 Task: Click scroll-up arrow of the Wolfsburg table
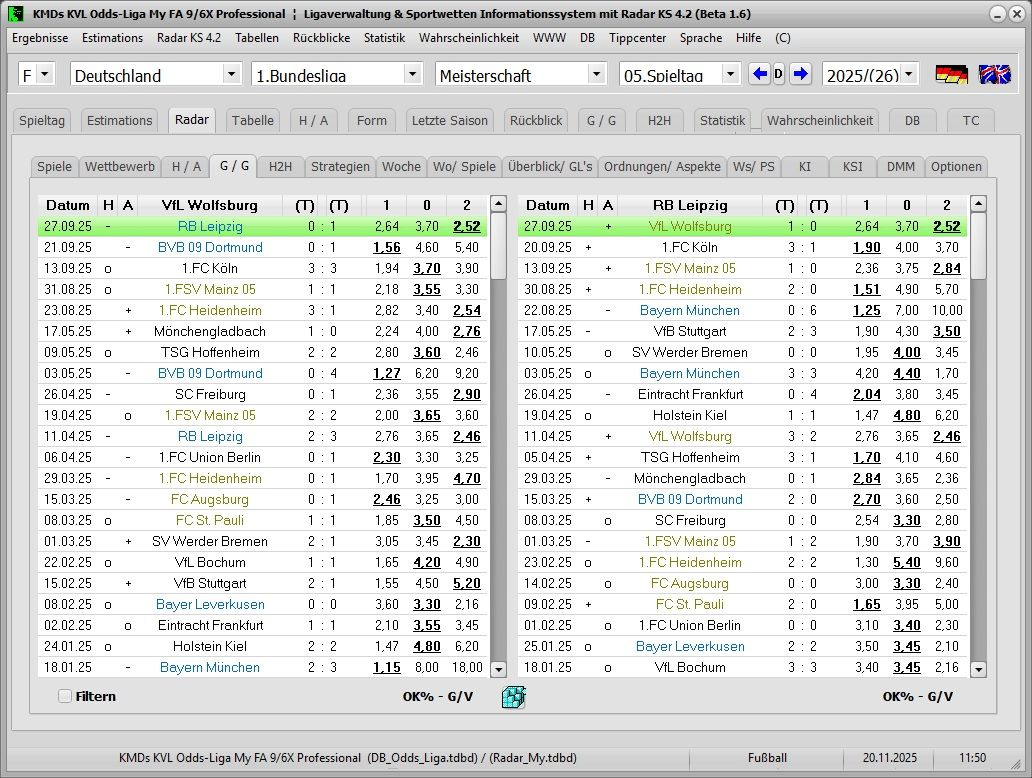click(498, 204)
